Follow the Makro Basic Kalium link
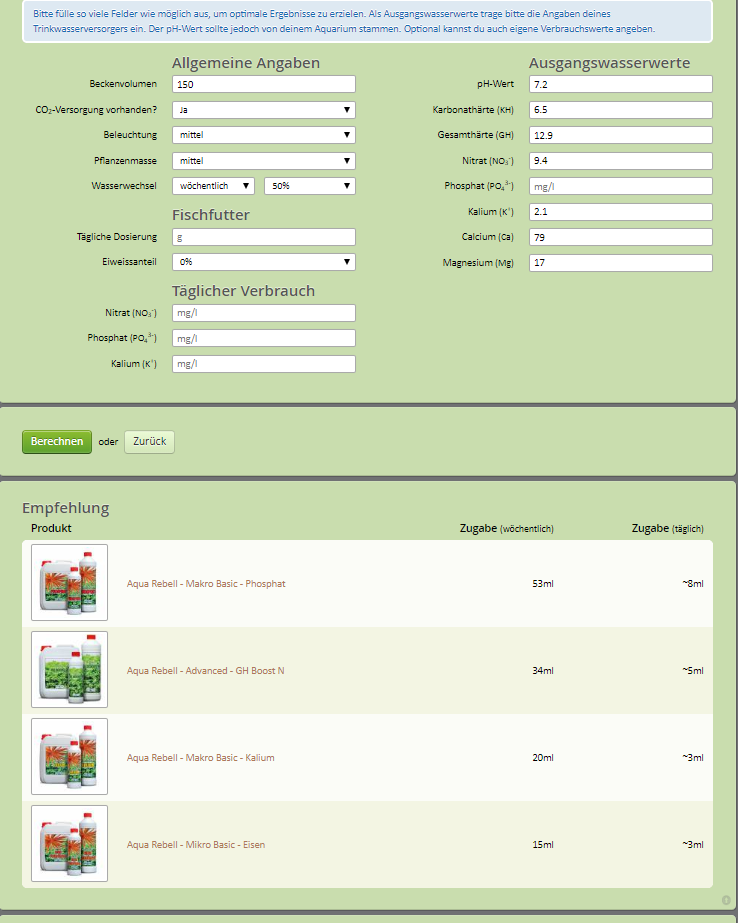The width and height of the screenshot is (738, 923). coord(200,758)
